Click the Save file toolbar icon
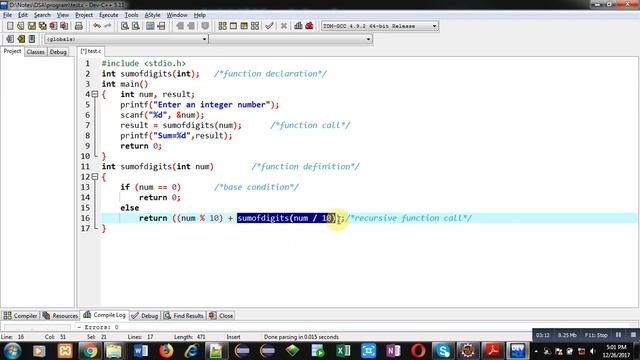This screenshot has width=640, height=360. 32,26
